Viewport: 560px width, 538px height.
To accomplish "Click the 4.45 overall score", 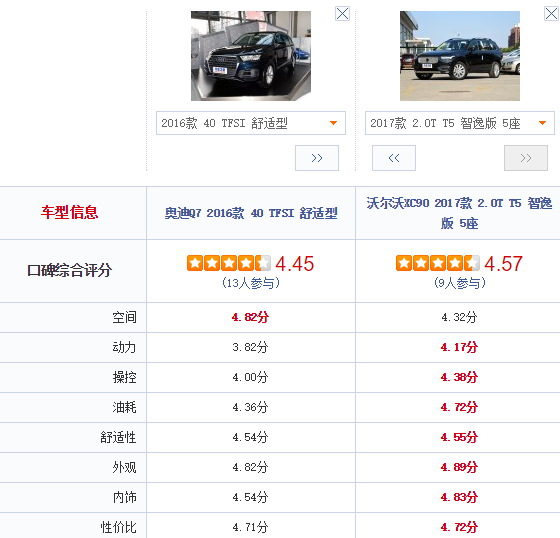I will [295, 264].
